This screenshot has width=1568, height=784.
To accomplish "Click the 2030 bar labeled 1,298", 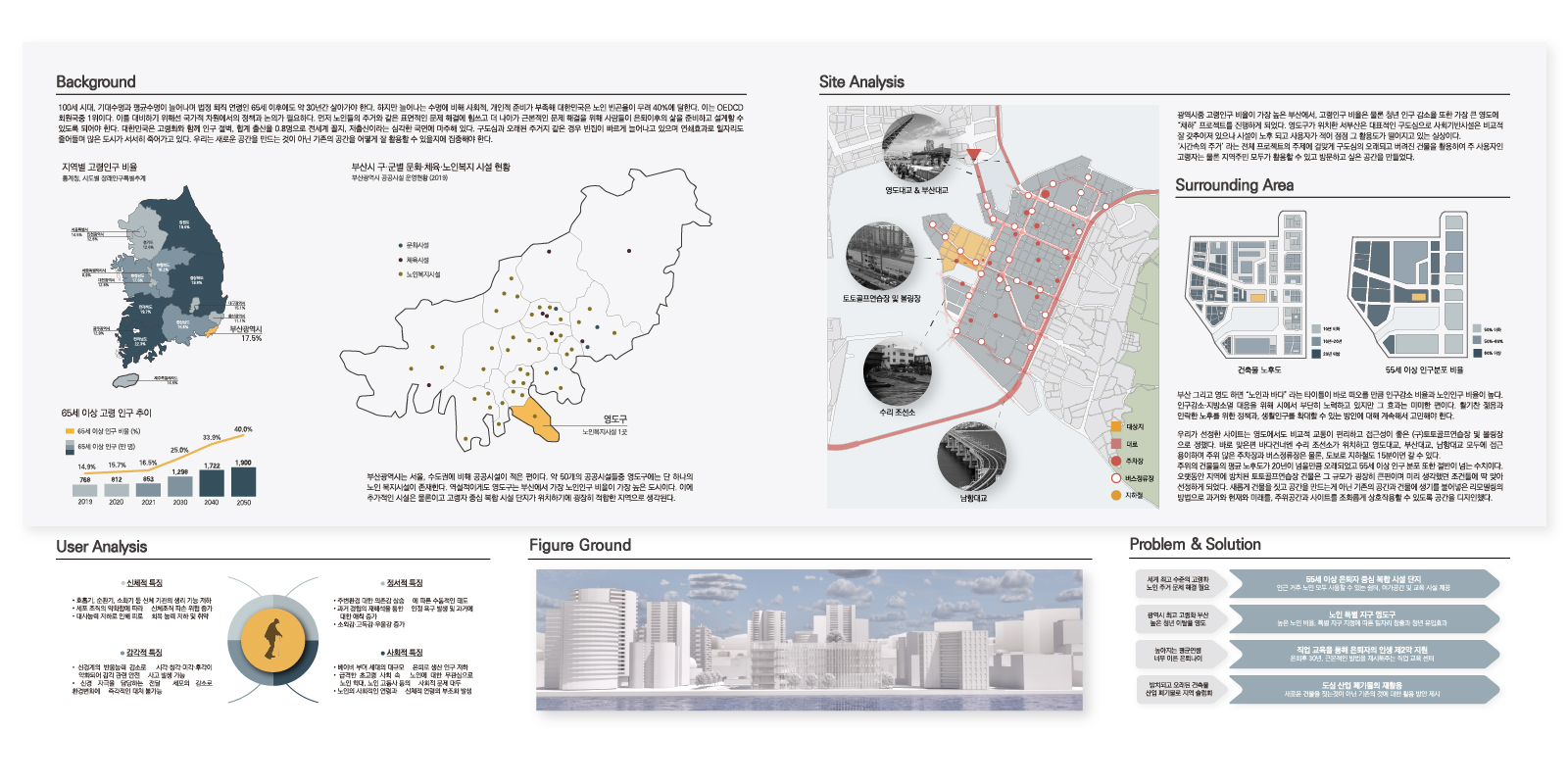I will coord(180,486).
